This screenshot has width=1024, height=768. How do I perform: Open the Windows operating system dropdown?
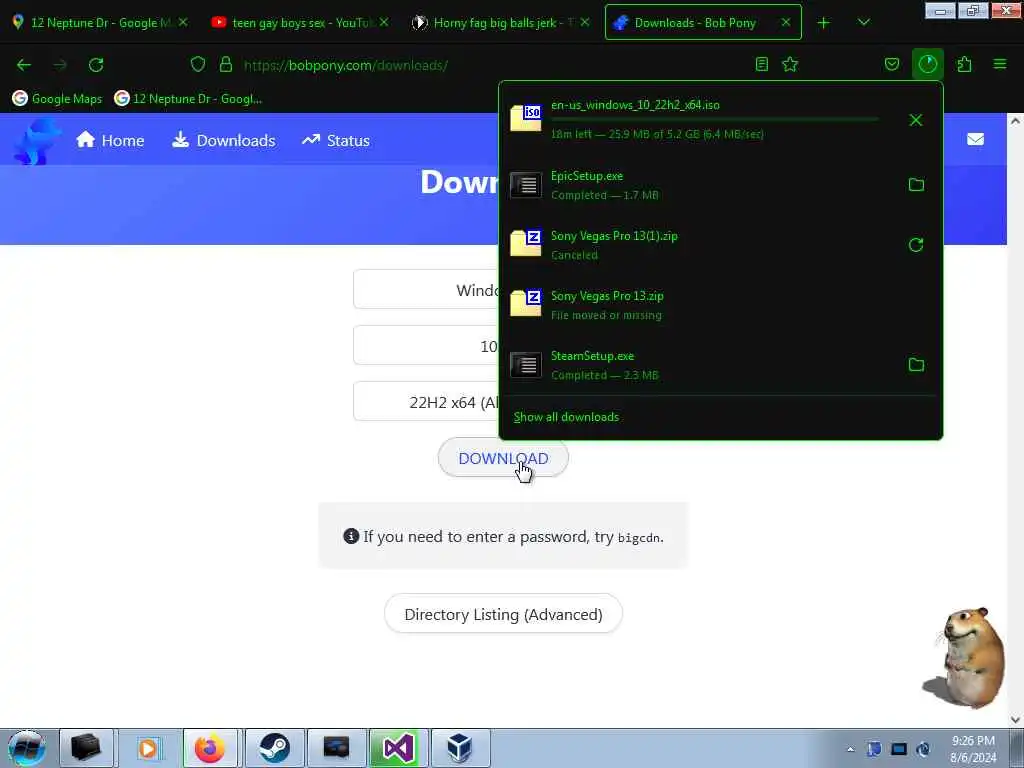426,289
